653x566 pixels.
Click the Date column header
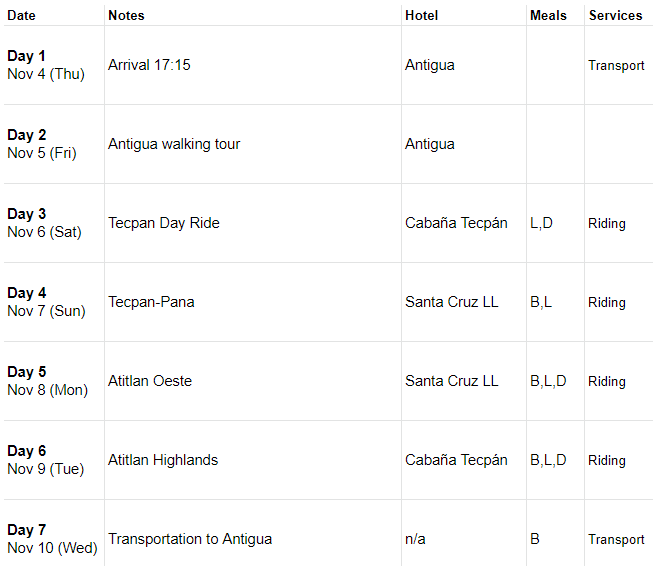point(21,15)
